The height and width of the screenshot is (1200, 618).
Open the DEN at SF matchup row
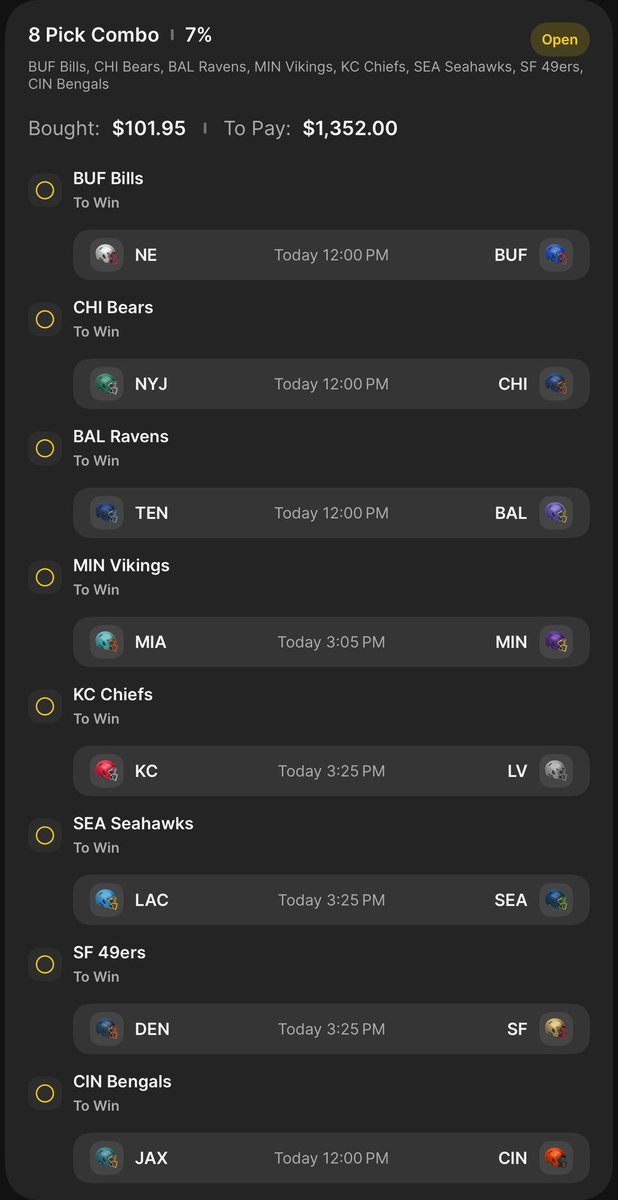tap(331, 1029)
